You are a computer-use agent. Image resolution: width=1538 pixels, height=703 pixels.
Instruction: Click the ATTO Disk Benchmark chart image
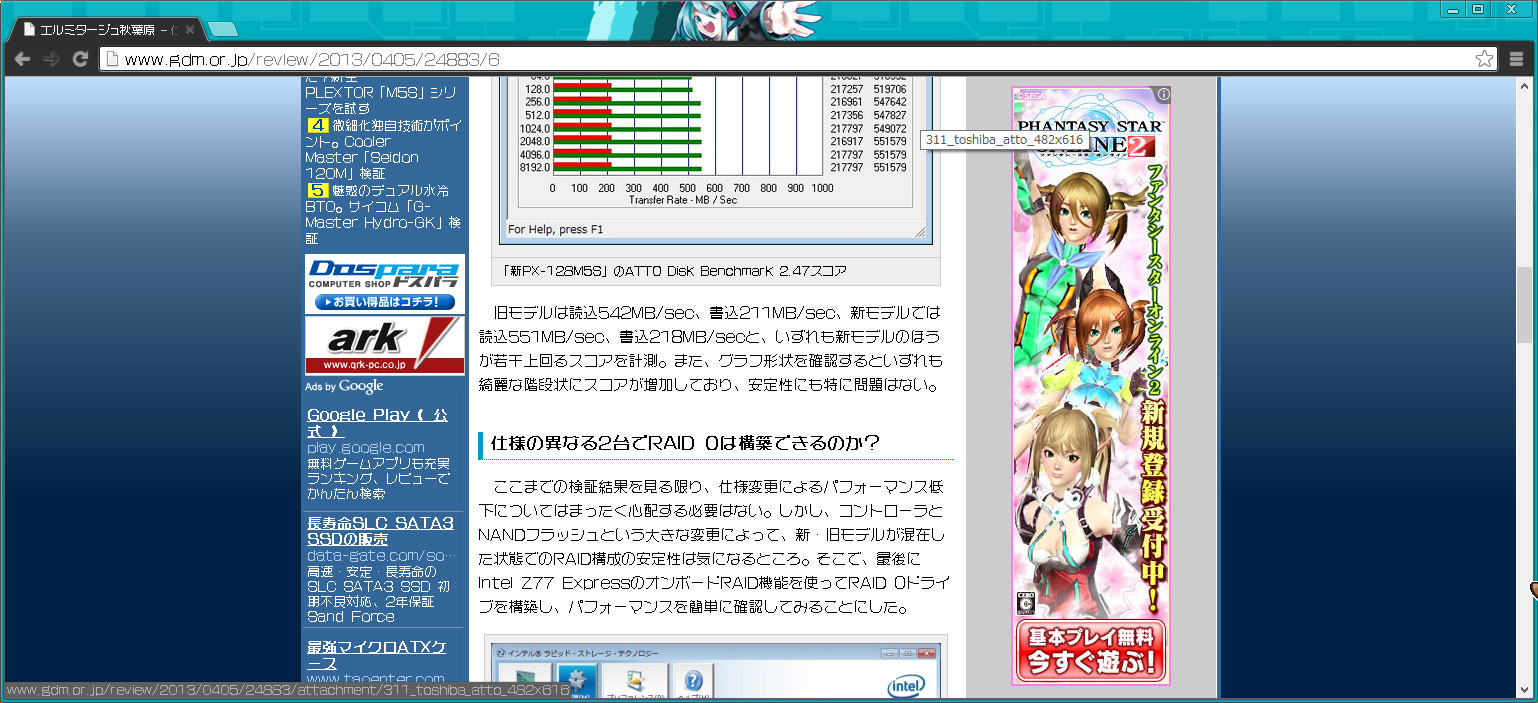pyautogui.click(x=717, y=160)
